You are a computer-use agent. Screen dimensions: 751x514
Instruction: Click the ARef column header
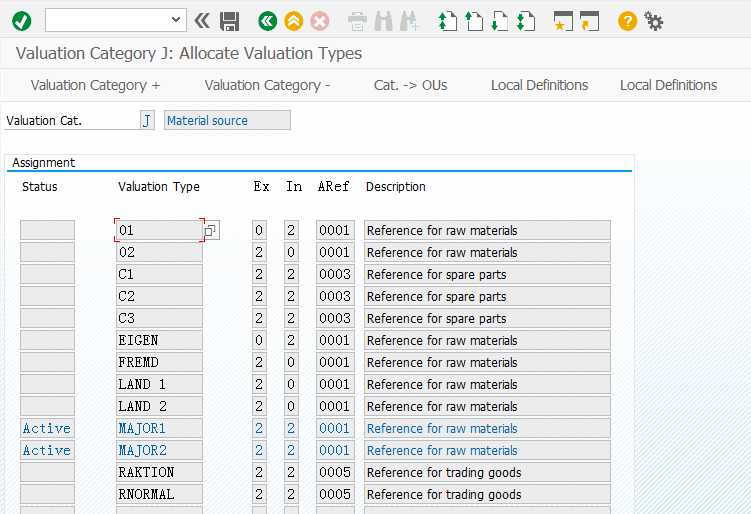334,186
